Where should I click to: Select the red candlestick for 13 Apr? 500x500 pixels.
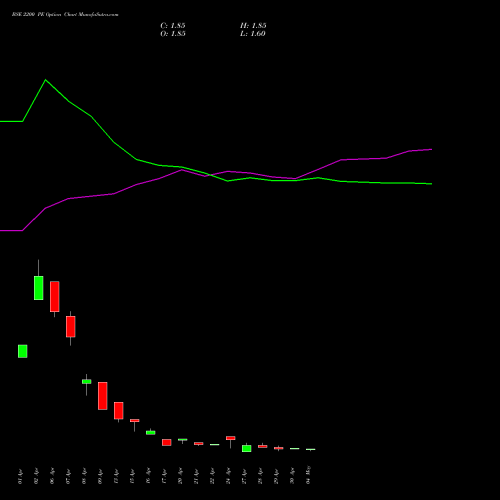pyautogui.click(x=119, y=411)
